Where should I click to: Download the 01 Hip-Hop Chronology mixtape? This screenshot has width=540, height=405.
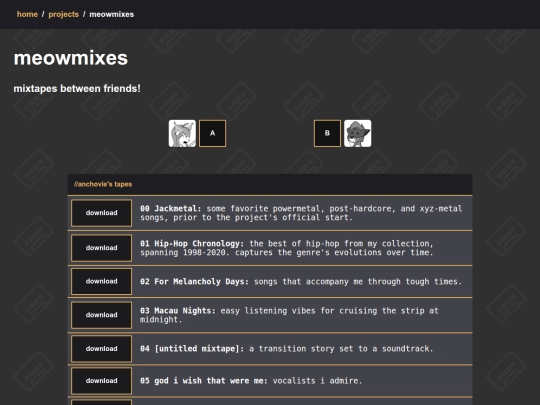coord(101,248)
